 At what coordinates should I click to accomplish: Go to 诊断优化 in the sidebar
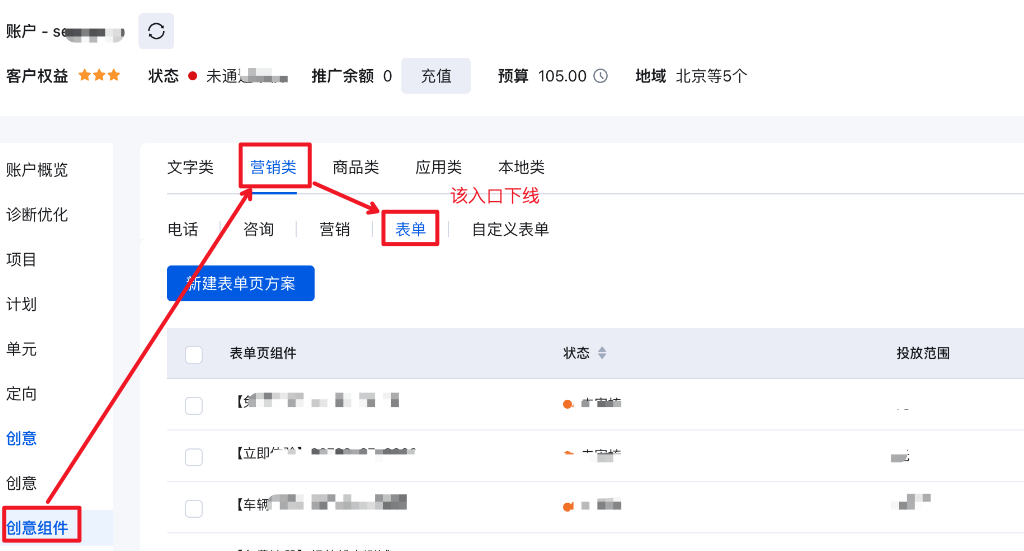37,215
